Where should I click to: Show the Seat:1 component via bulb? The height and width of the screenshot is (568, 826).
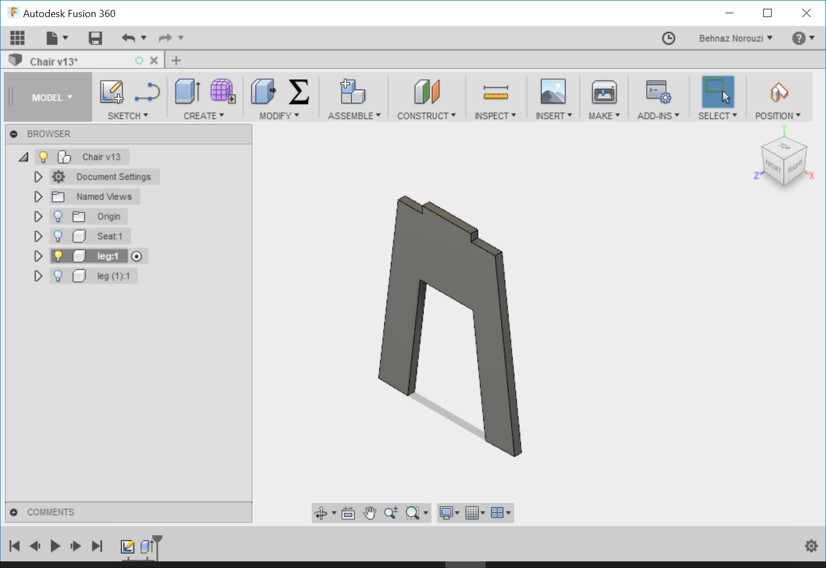pyautogui.click(x=58, y=236)
